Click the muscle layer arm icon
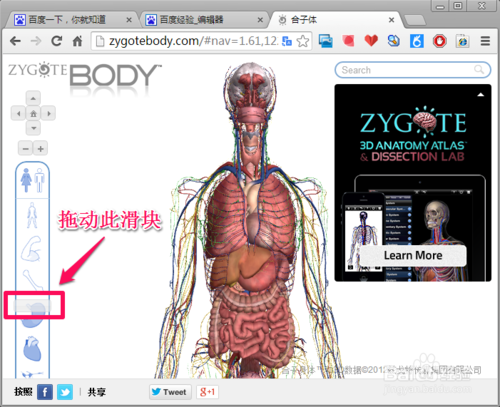This screenshot has width=500, height=407. [32, 249]
